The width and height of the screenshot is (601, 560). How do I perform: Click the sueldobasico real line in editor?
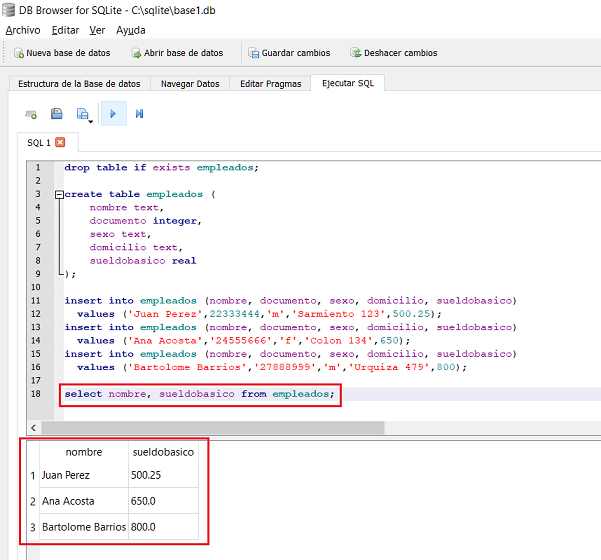click(143, 261)
